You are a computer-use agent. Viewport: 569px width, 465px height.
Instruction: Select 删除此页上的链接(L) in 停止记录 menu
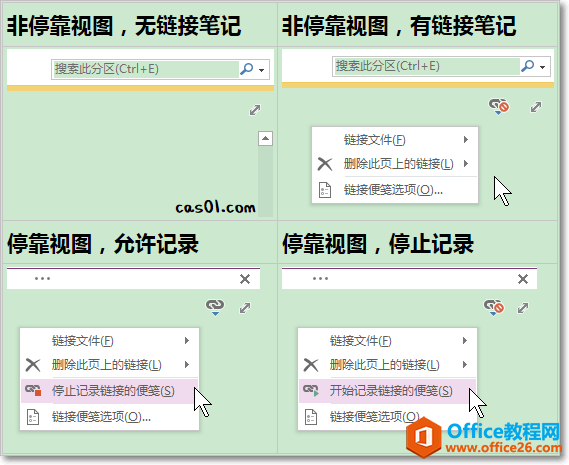(388, 364)
